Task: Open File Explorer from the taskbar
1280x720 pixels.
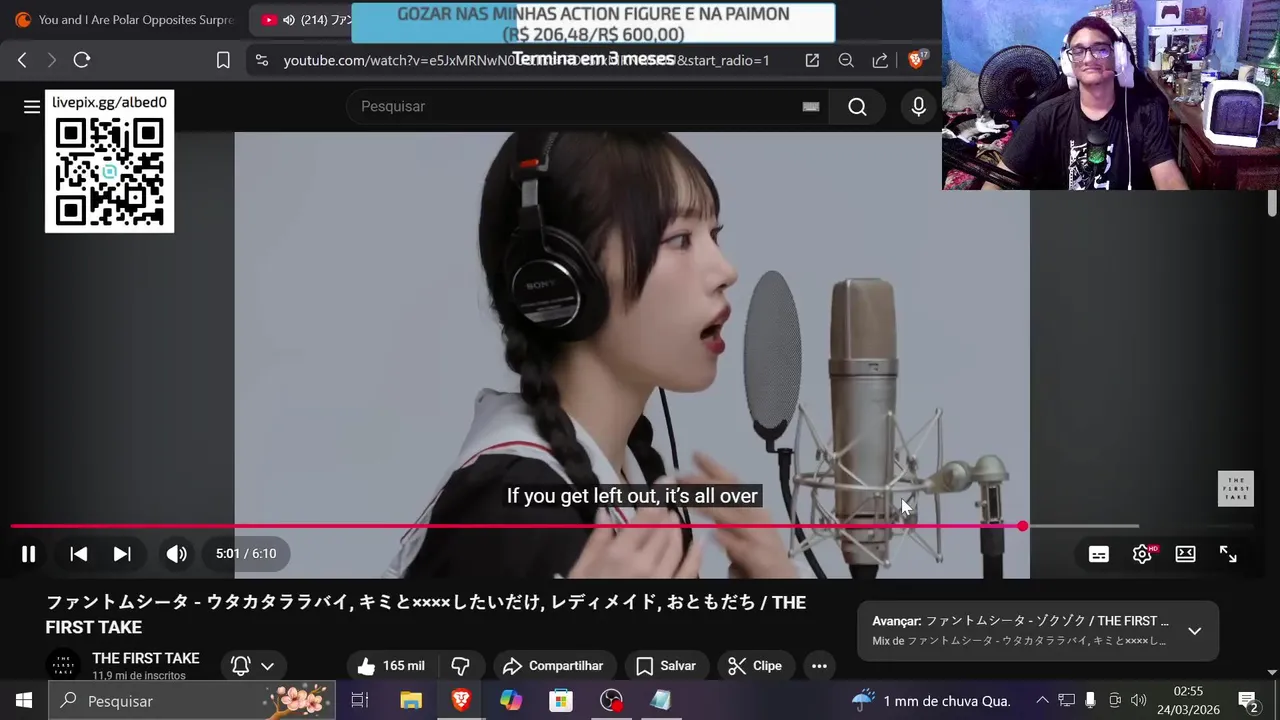Action: 411,700
